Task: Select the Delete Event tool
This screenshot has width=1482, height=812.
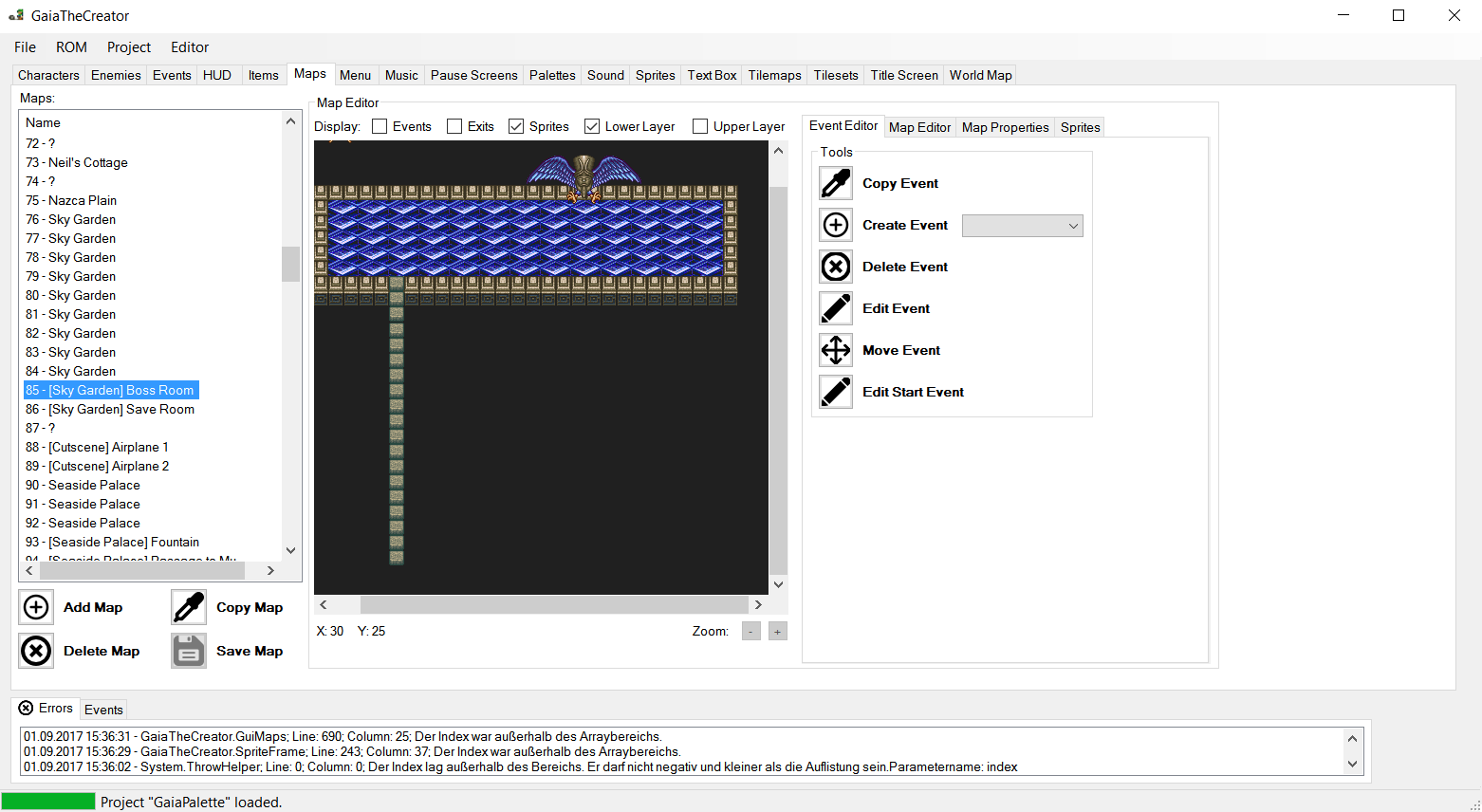Action: (x=836, y=267)
